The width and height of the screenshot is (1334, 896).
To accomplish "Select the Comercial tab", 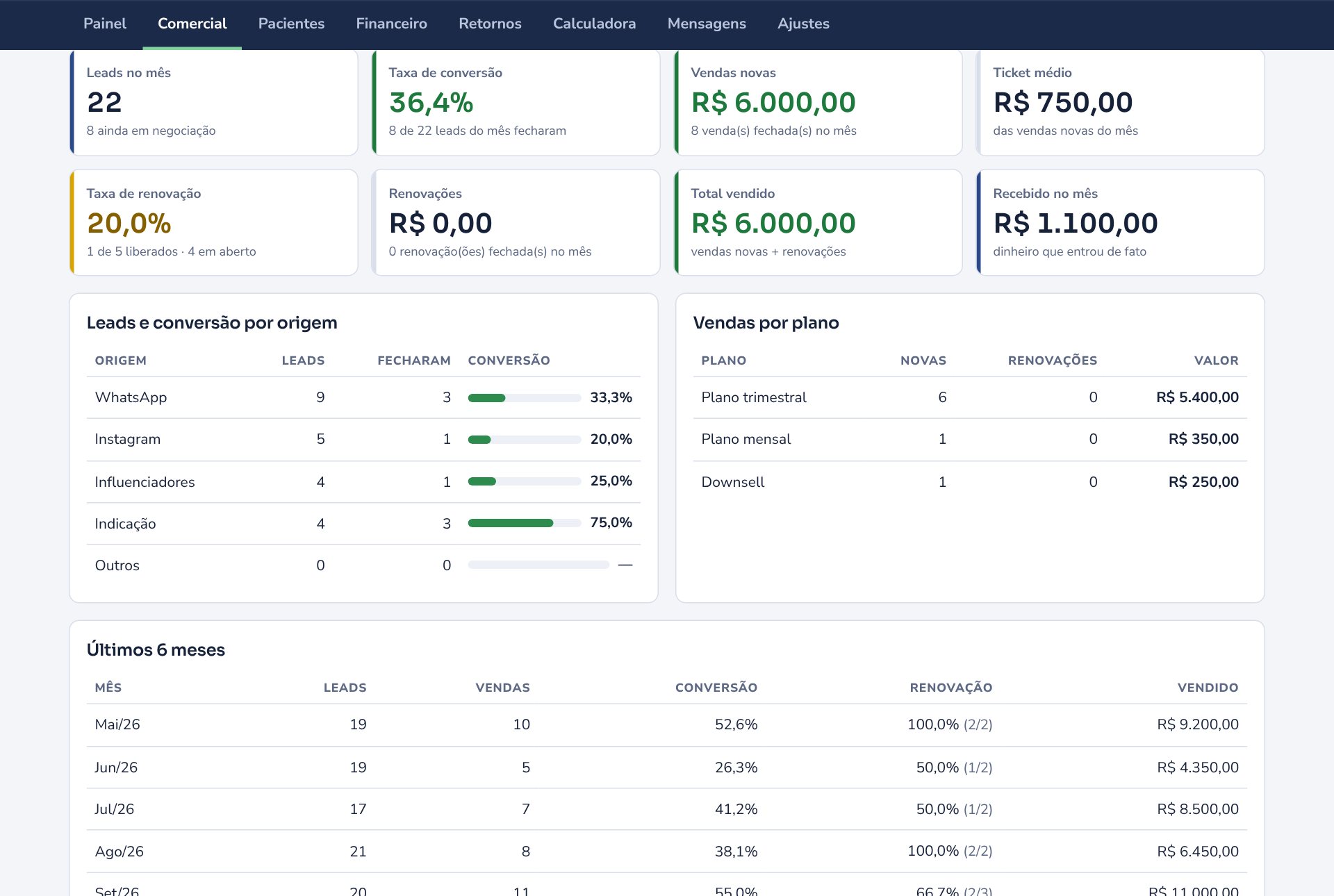I will (192, 24).
